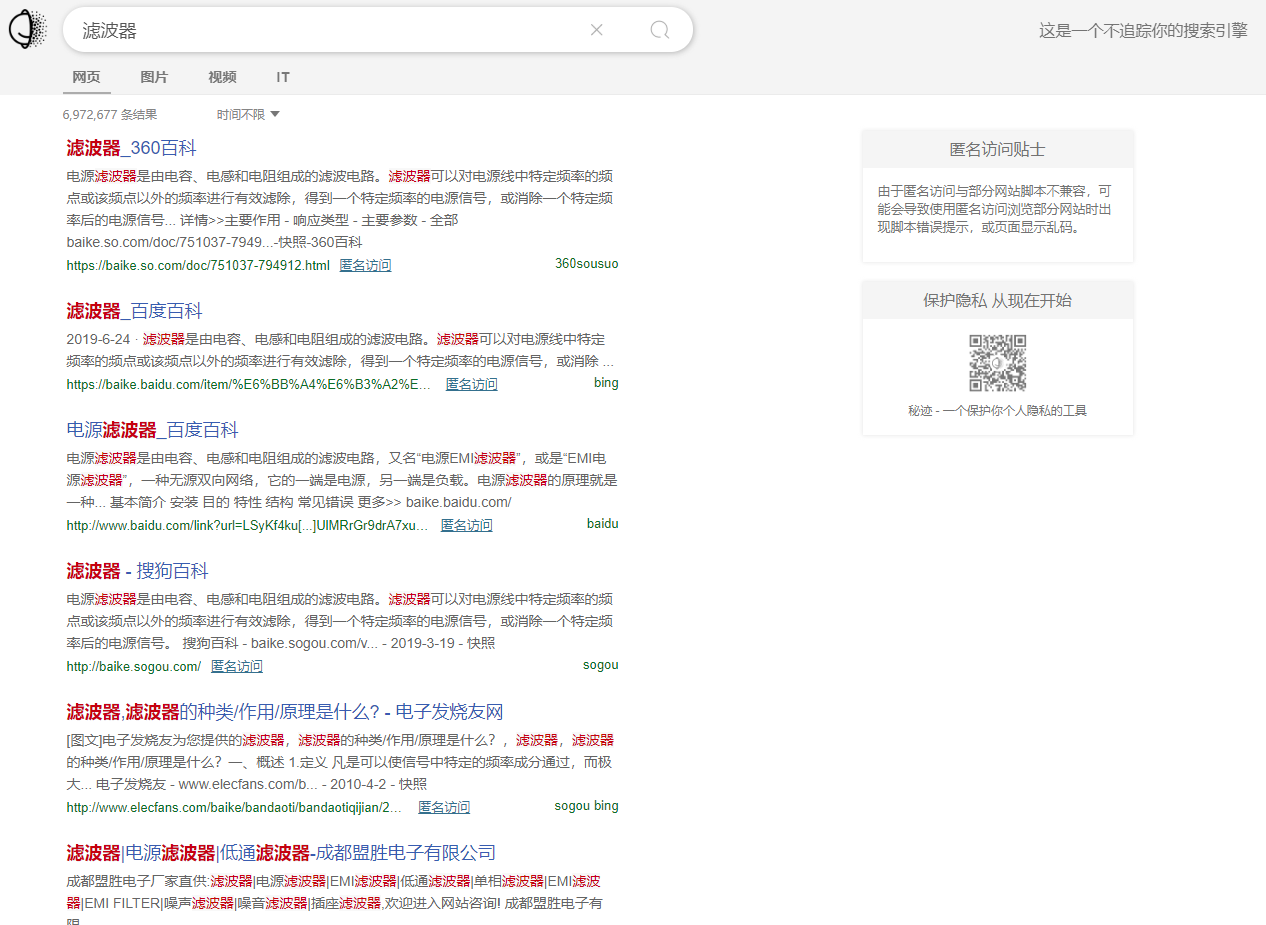Viewport: 1266px width, 925px height.
Task: Open the 成都盟胜电子有限公司 result title
Action: (281, 853)
